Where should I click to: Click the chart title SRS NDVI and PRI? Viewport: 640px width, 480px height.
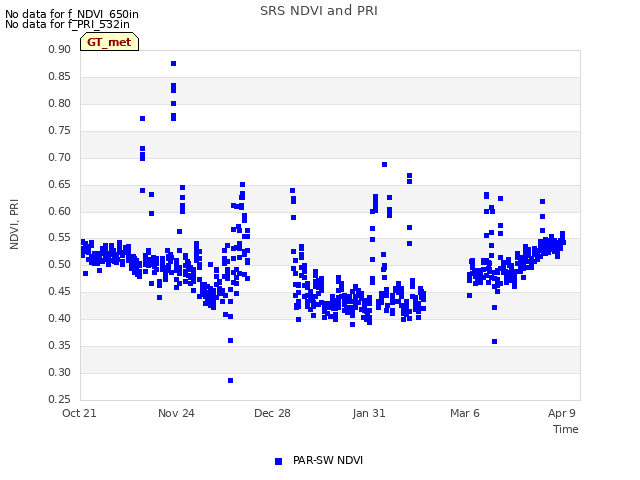pyautogui.click(x=319, y=11)
